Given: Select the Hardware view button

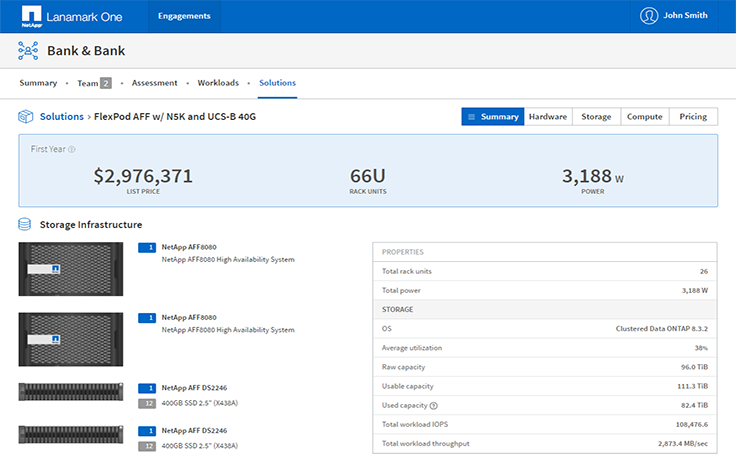Looking at the screenshot, I should 548,117.
